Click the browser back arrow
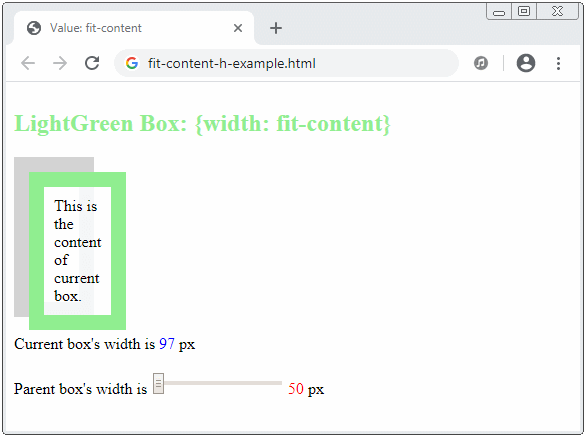The image size is (586, 435). pyautogui.click(x=28, y=63)
